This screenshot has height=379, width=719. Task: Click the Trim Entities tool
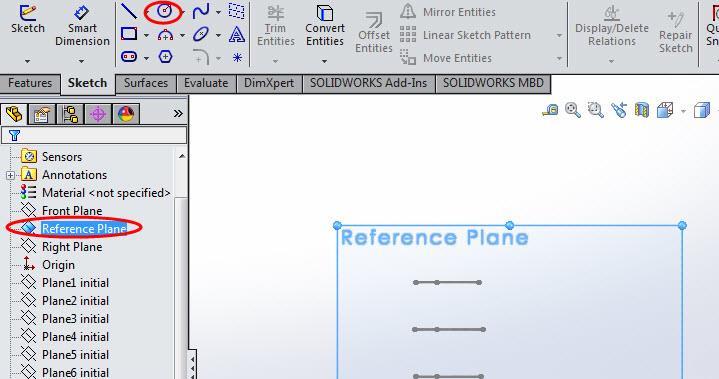pyautogui.click(x=276, y=26)
